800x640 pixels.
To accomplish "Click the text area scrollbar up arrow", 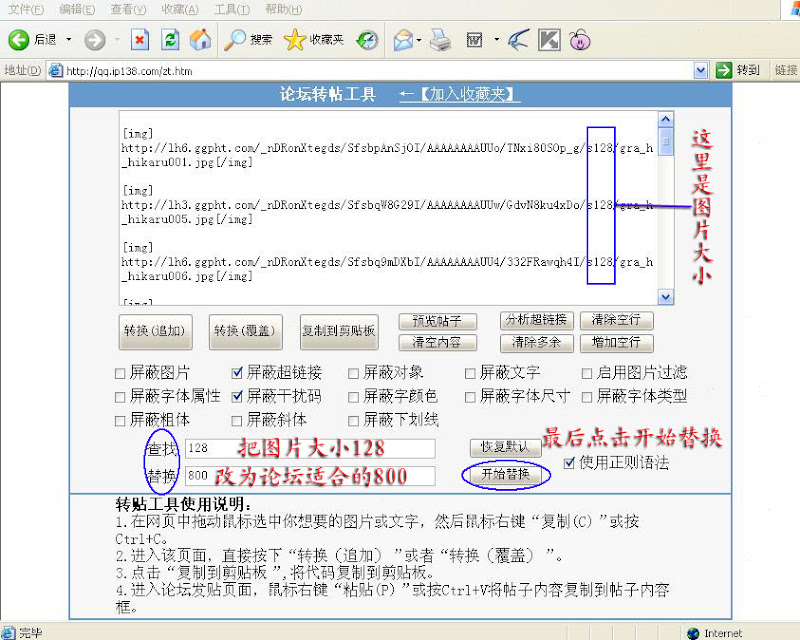I will pyautogui.click(x=665, y=119).
